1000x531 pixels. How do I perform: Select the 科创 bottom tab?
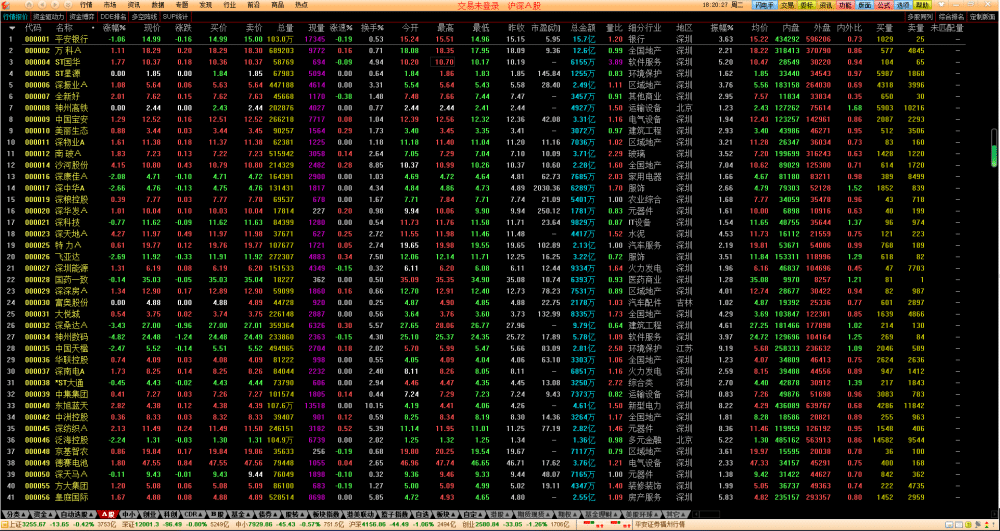(x=170, y=514)
